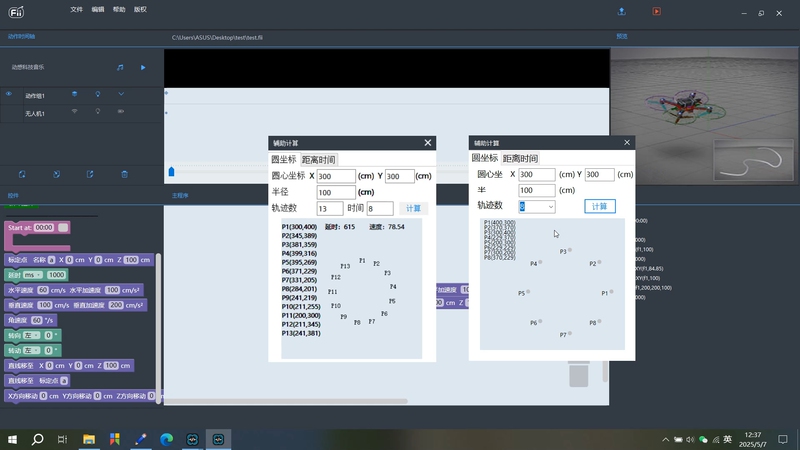Open File Explorer from taskbar
This screenshot has height=450, width=800.
[x=89, y=439]
